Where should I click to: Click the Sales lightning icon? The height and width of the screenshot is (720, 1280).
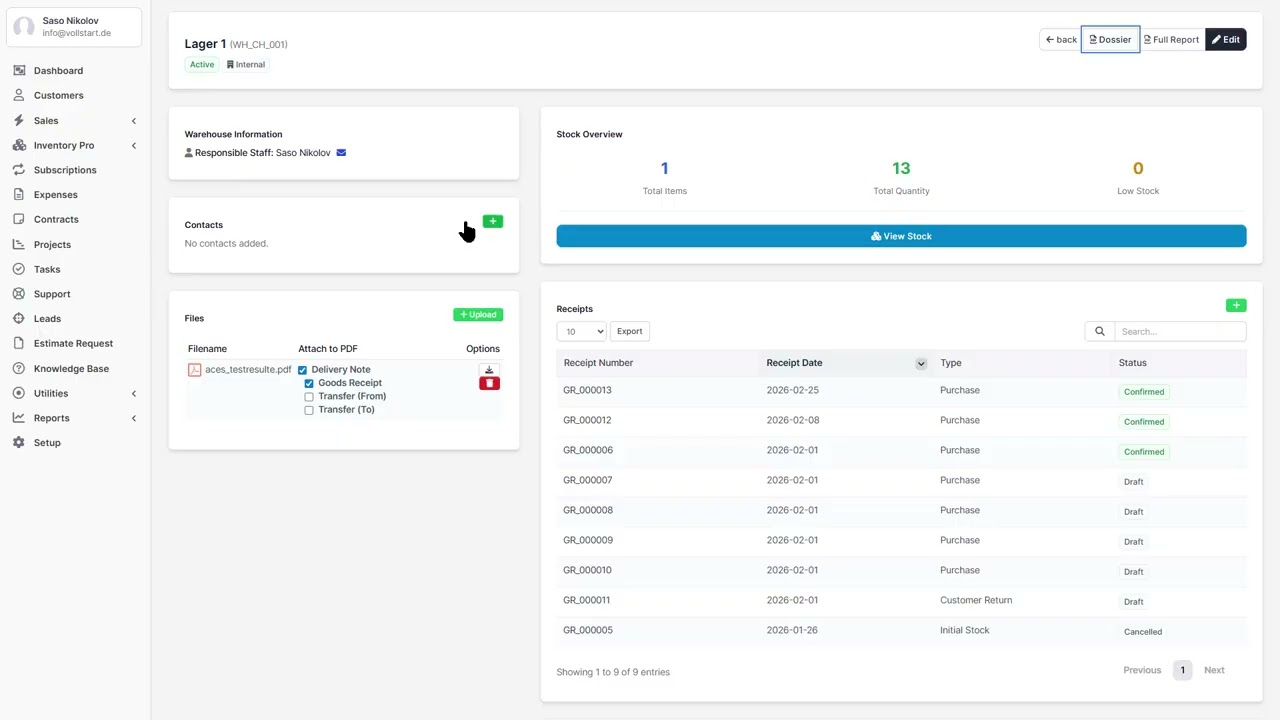pos(19,120)
